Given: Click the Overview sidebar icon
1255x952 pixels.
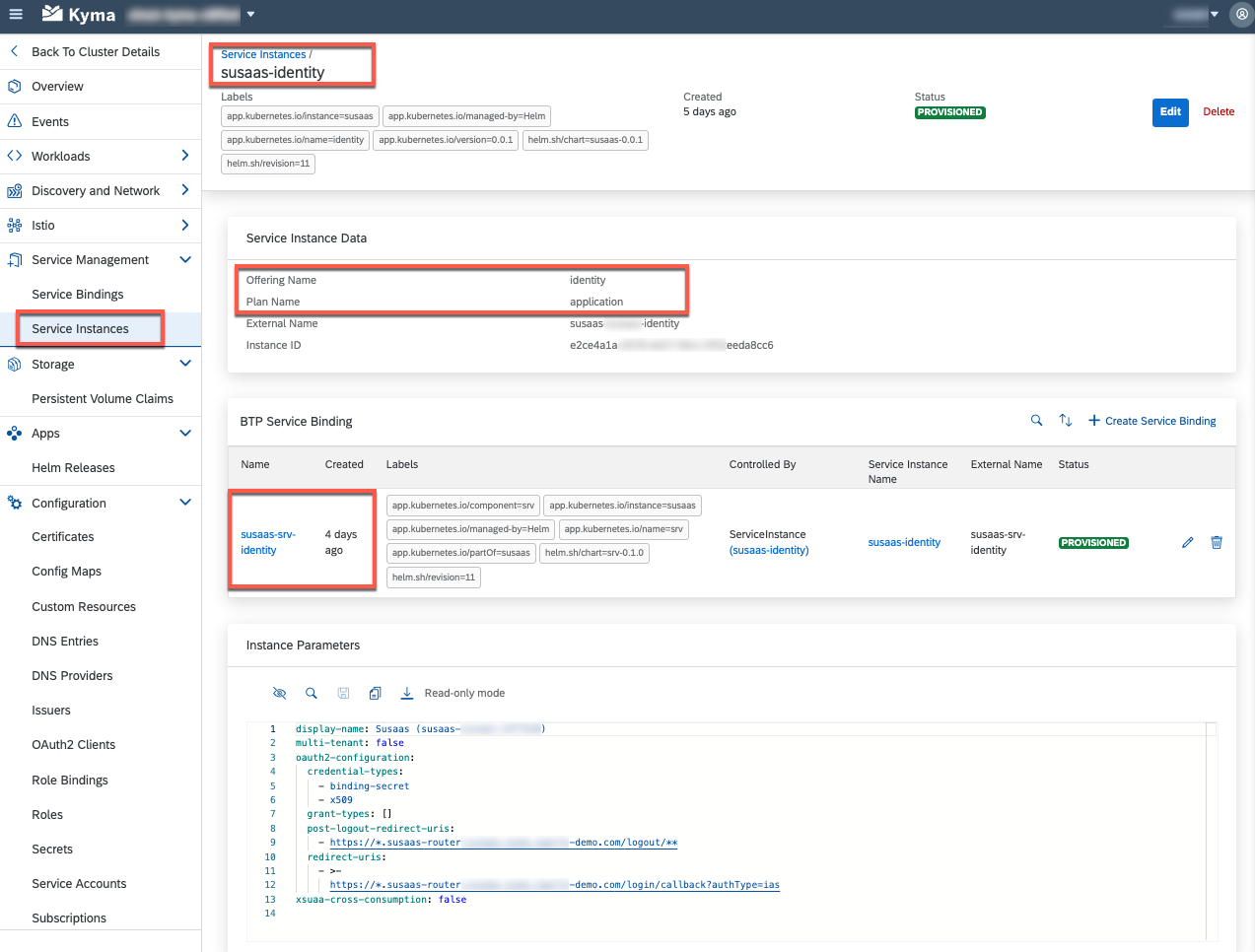Looking at the screenshot, I should pos(14,87).
